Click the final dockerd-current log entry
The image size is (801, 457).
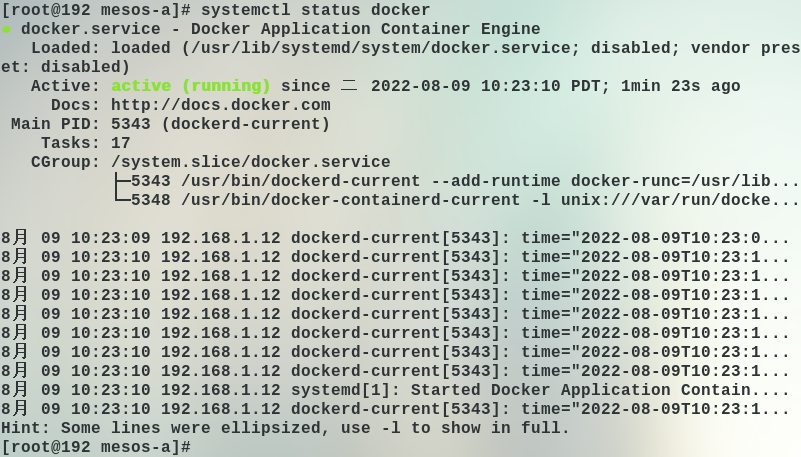pos(396,409)
